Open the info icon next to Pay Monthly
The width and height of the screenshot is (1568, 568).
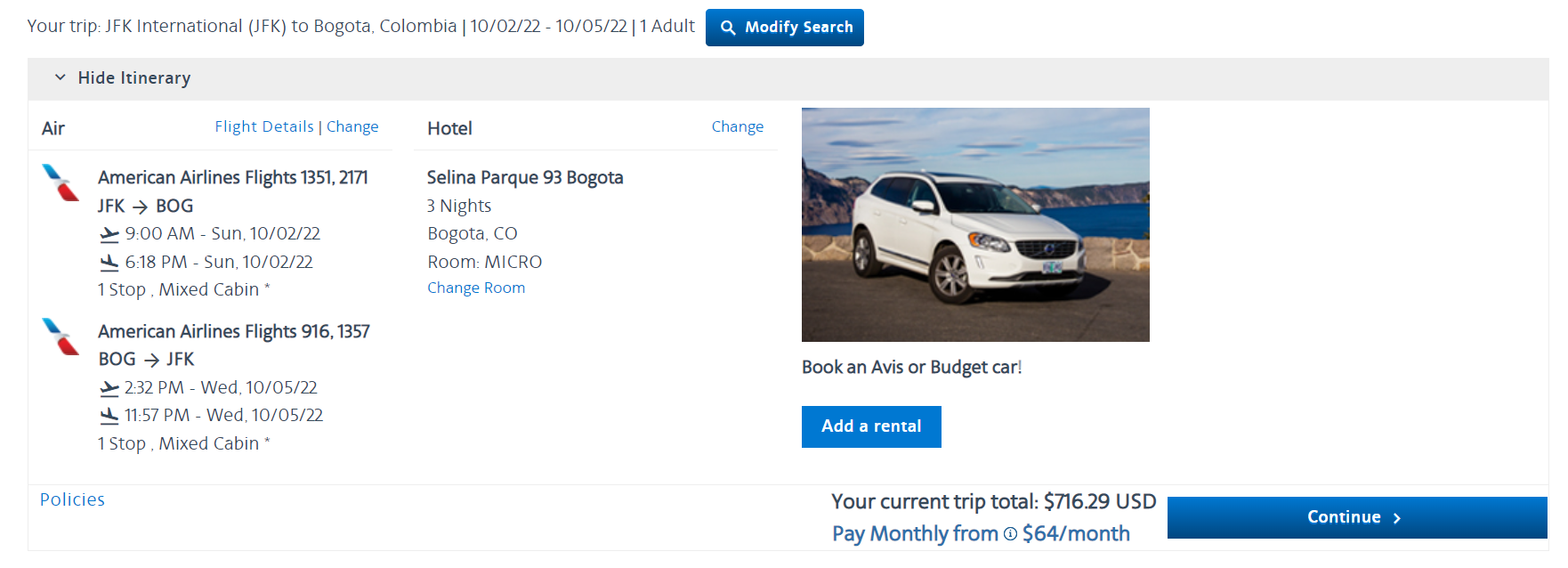pos(1010,534)
